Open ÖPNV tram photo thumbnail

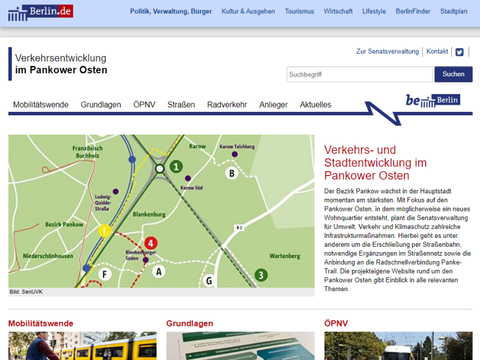tap(398, 346)
